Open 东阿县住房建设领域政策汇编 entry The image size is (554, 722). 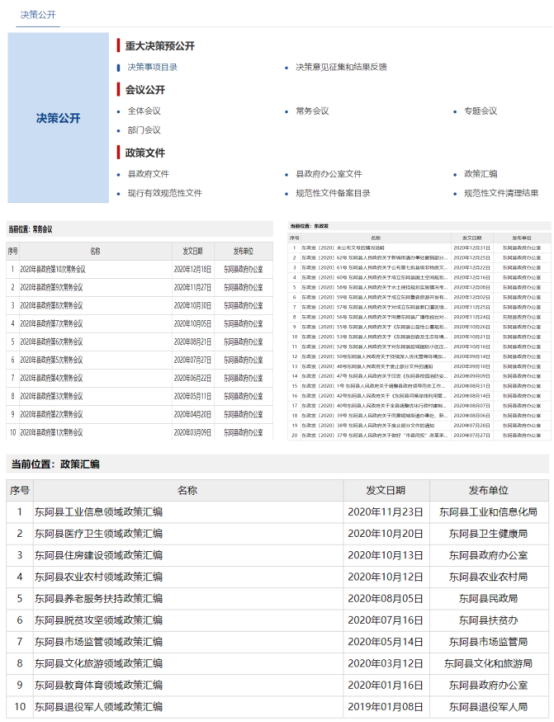tap(99, 555)
